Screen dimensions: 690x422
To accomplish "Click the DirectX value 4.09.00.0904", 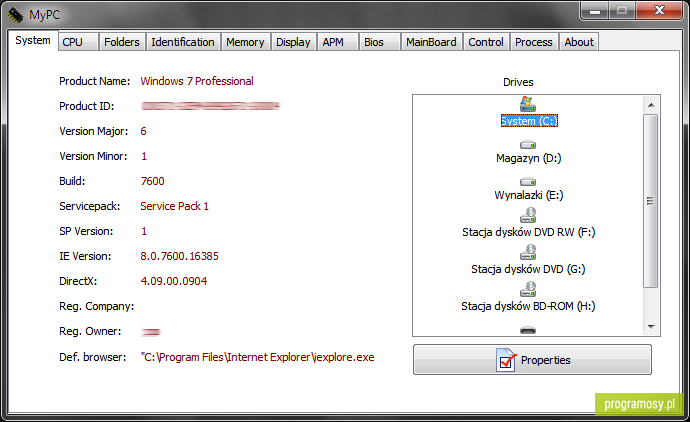I will pos(173,281).
